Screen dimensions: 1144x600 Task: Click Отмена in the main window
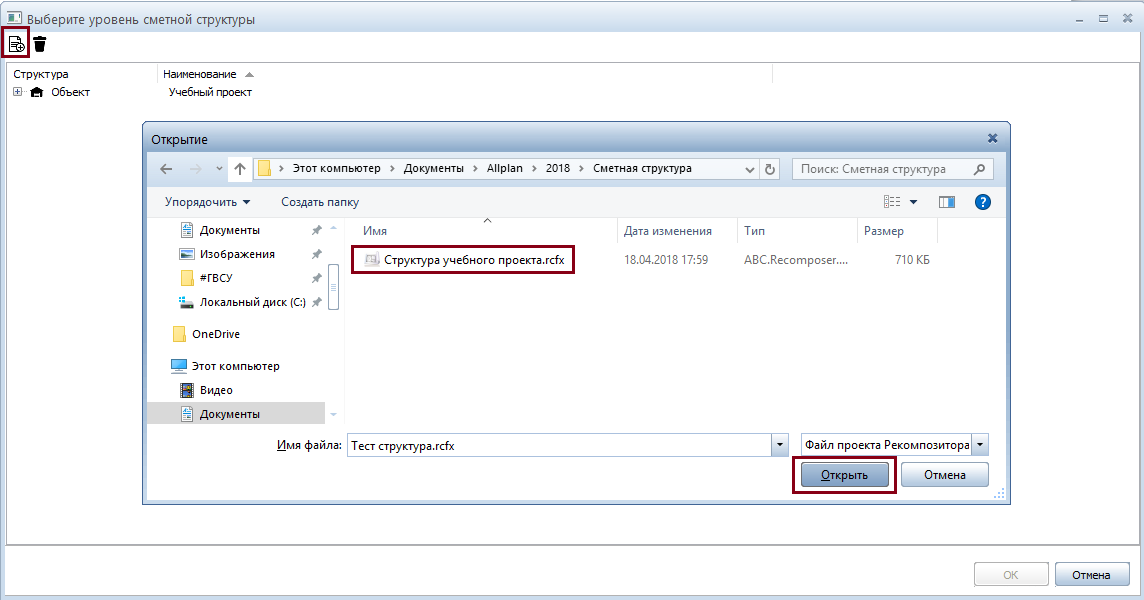point(1091,575)
